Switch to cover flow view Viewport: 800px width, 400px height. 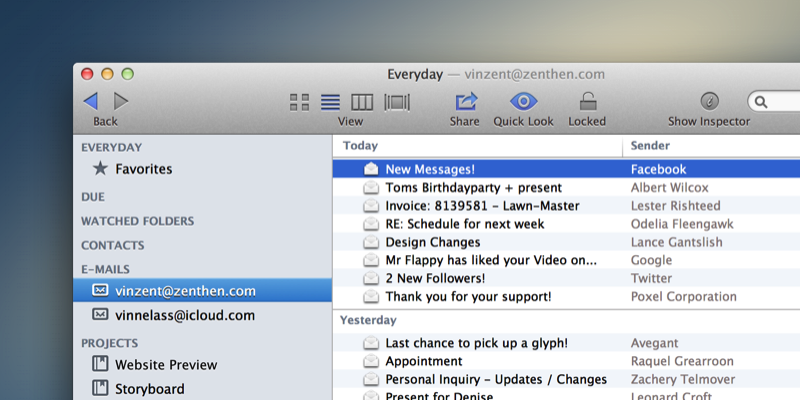point(397,102)
